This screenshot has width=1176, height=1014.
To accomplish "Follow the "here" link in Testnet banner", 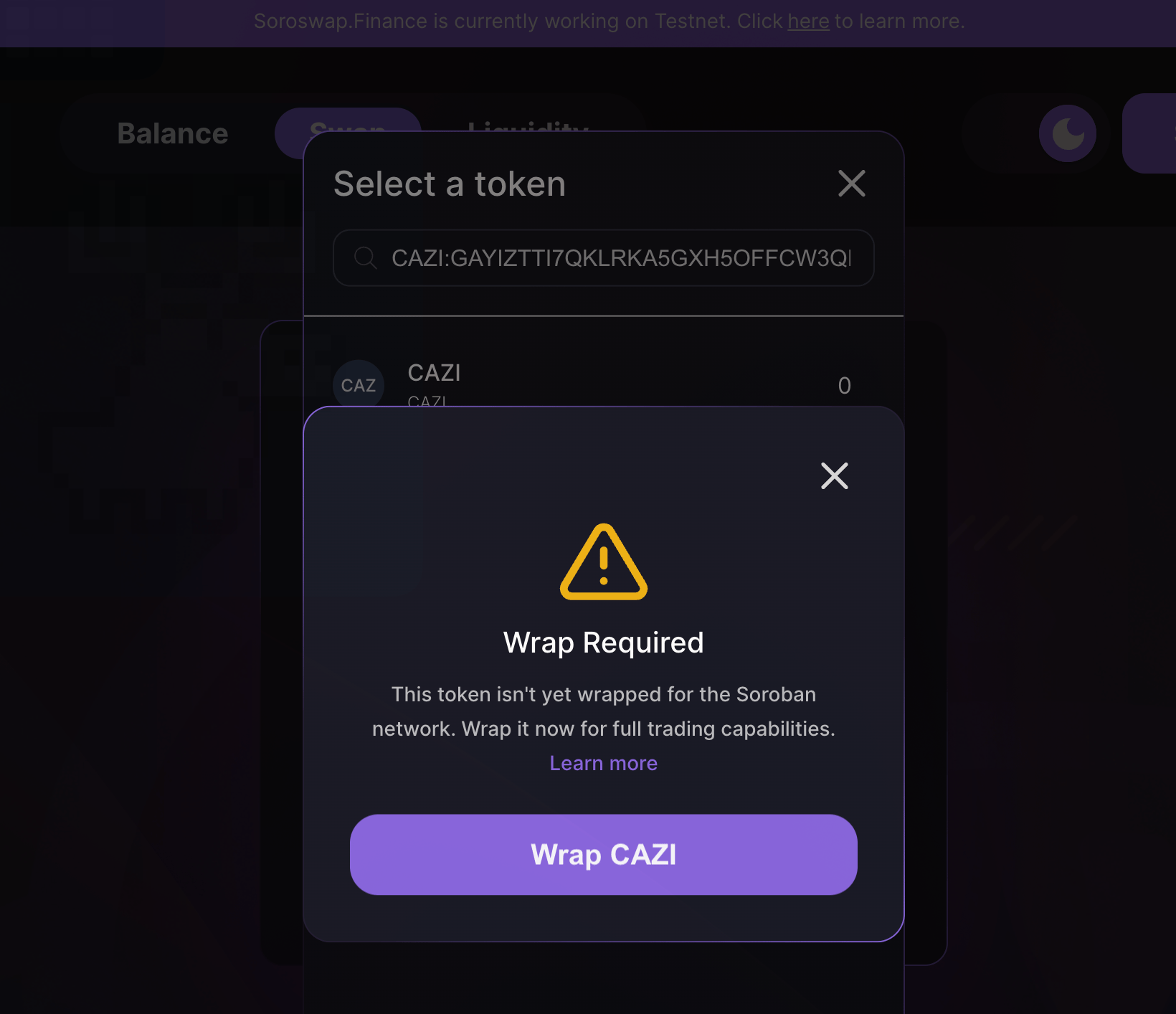I will pyautogui.click(x=808, y=22).
